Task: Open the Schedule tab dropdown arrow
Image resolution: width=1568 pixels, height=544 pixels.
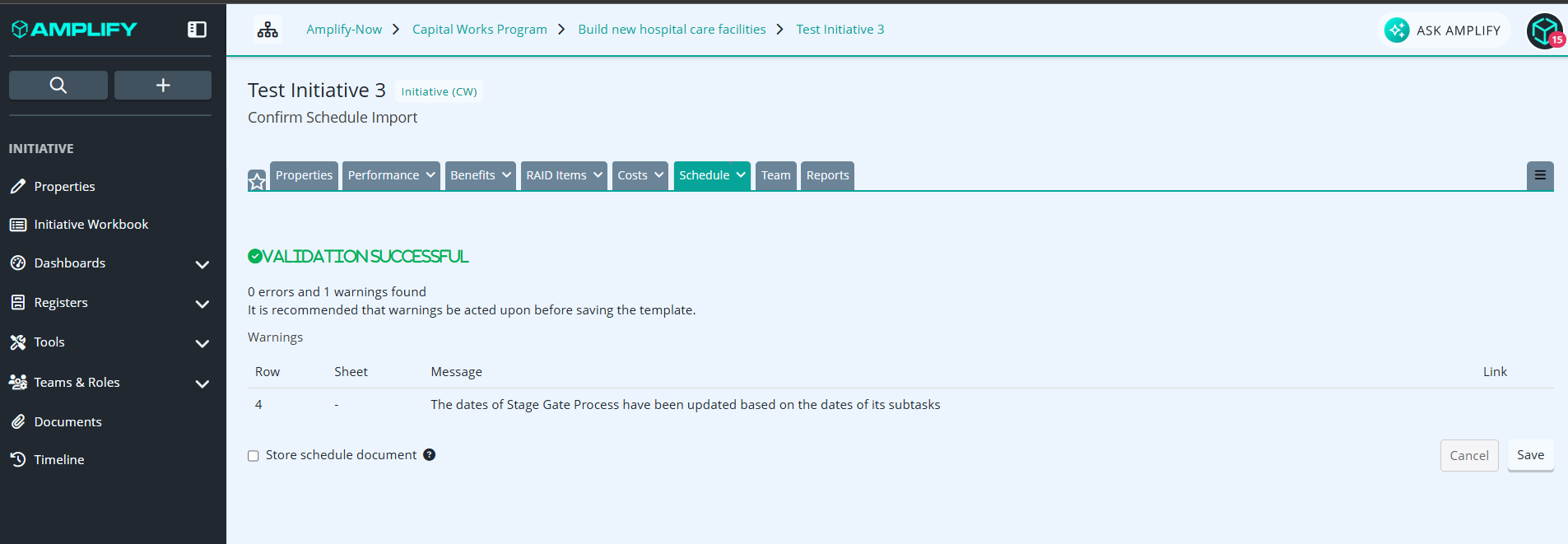Action: (741, 175)
